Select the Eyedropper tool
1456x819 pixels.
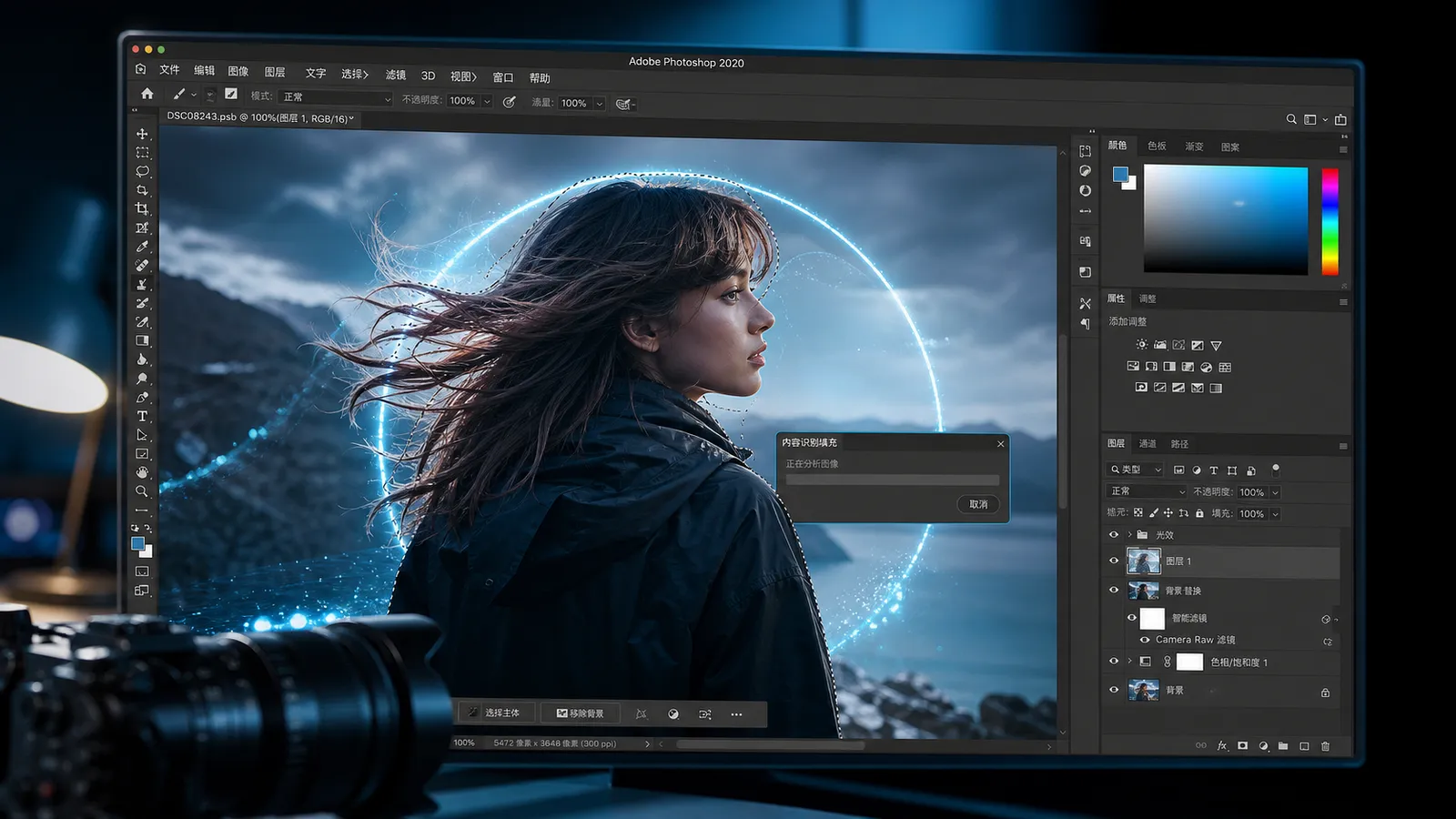pyautogui.click(x=142, y=247)
